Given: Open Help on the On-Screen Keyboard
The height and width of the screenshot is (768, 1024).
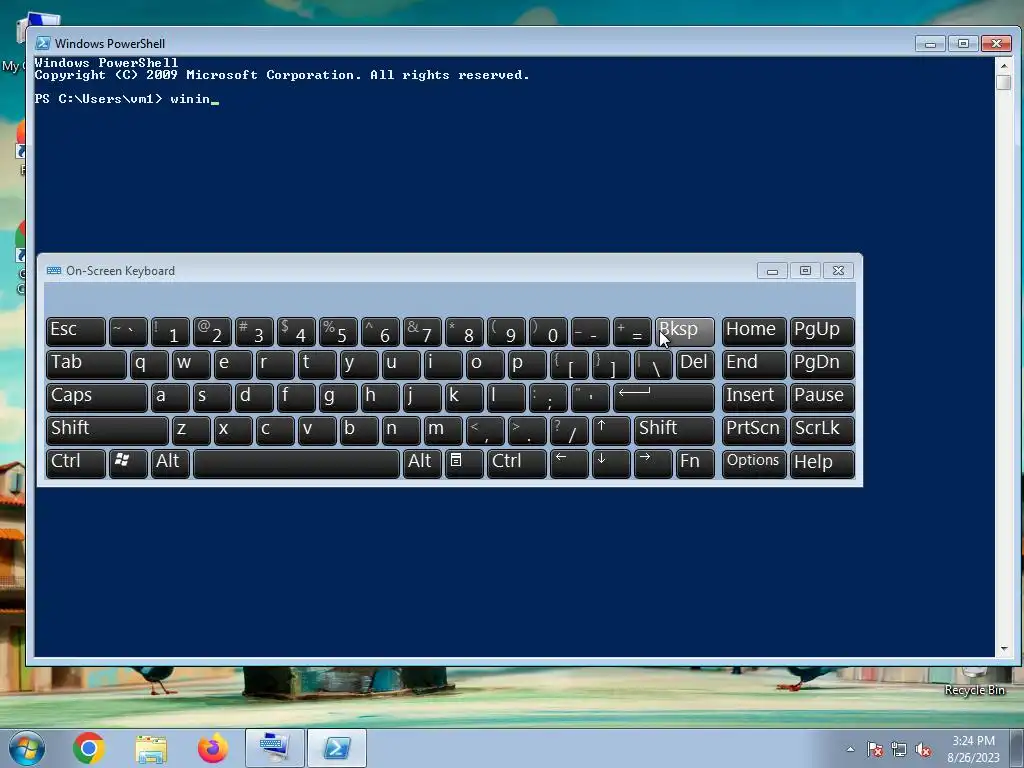Looking at the screenshot, I should [822, 463].
